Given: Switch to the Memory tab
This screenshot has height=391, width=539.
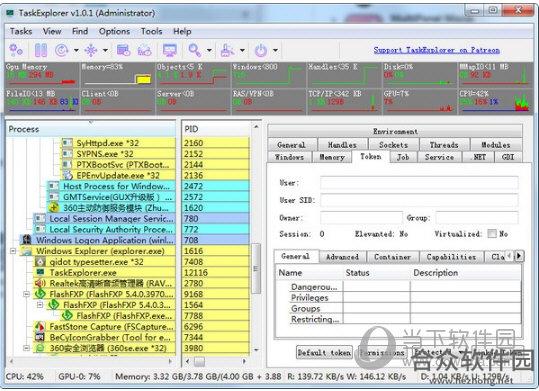Looking at the screenshot, I should click(332, 157).
